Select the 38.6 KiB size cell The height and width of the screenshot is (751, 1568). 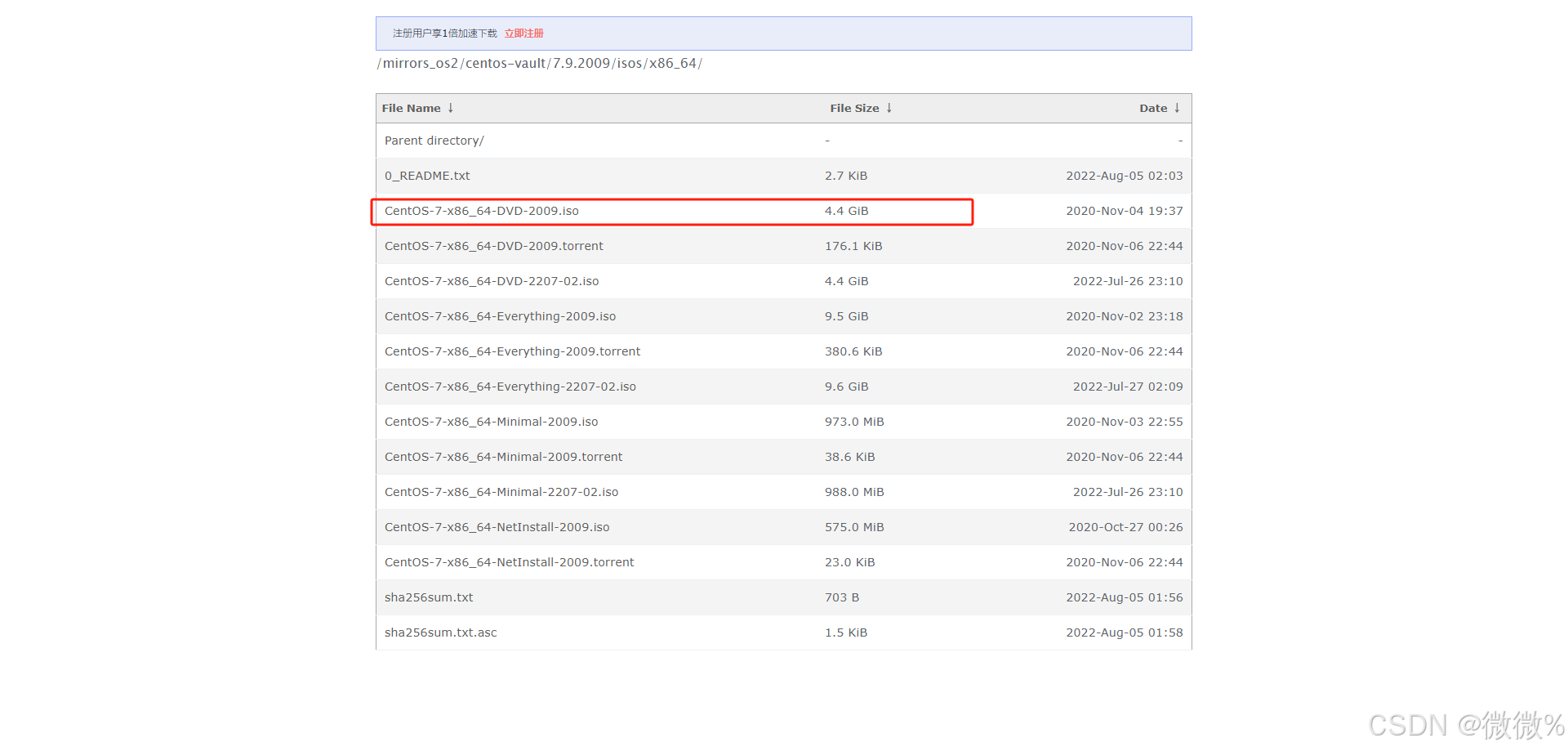849,457
